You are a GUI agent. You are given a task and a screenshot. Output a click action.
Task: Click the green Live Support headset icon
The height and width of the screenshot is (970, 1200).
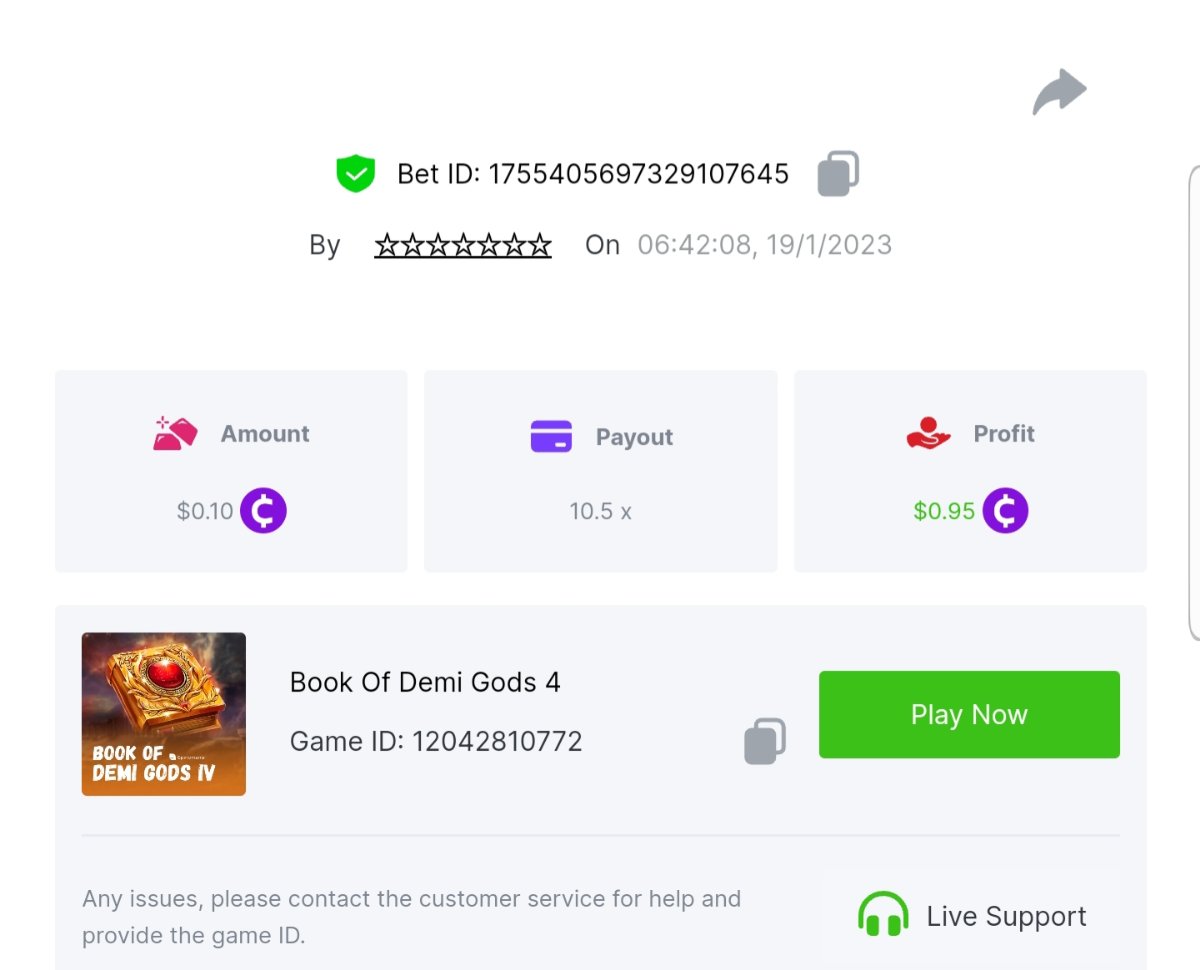883,915
